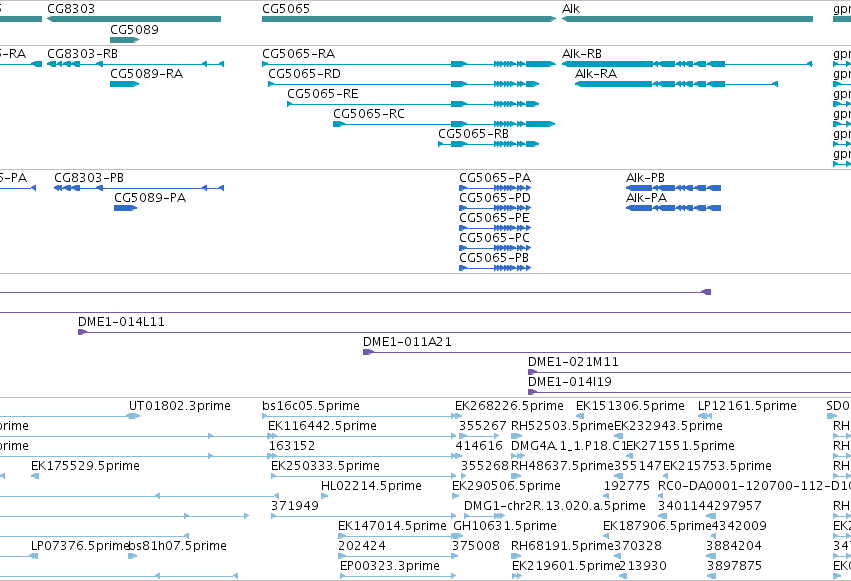Screen dimensions: 851x581
Task: Open EST EP00323.3prime
Action: point(390,566)
